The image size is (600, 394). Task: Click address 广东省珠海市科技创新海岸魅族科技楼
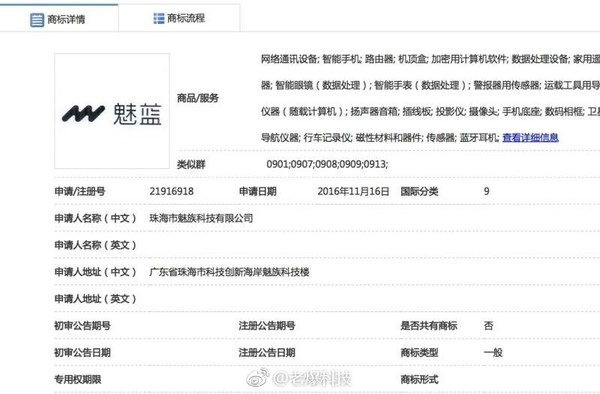coord(229,272)
